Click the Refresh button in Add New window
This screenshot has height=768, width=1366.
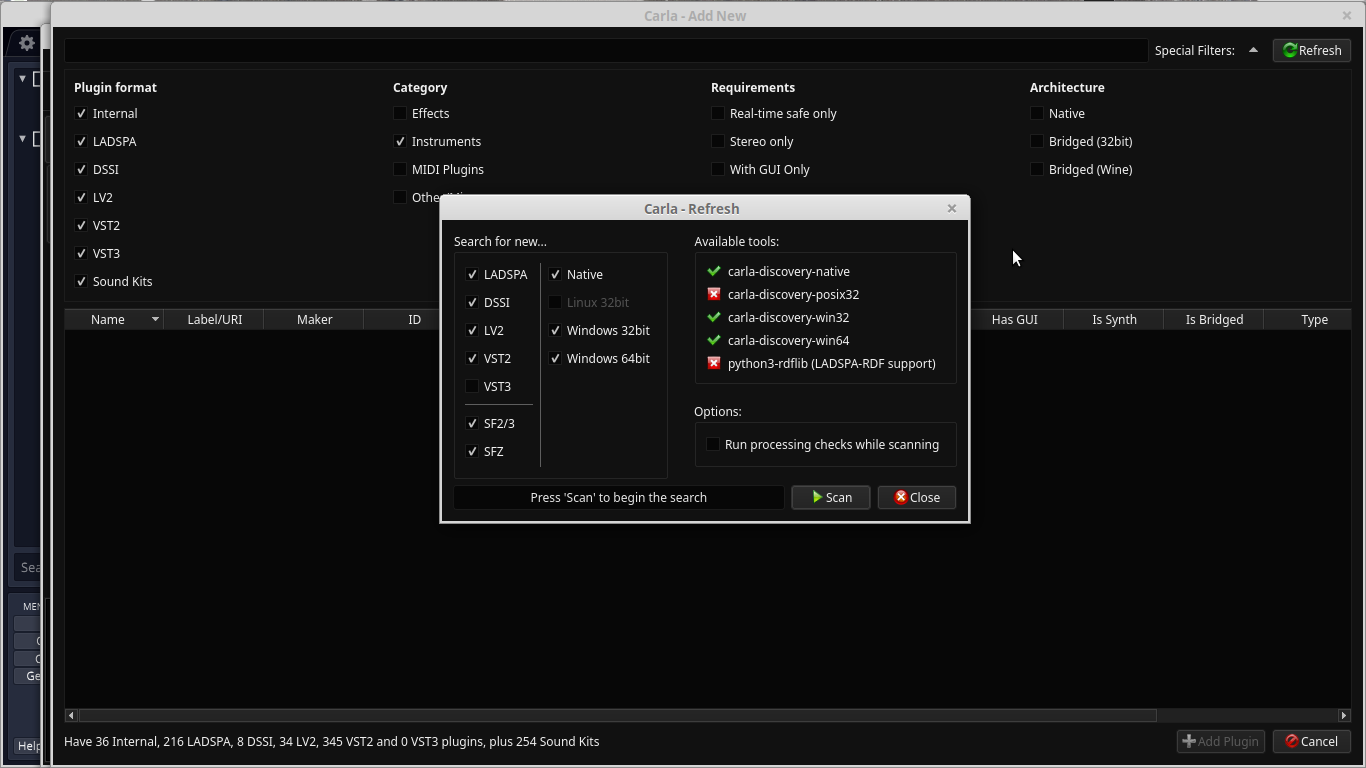tap(1312, 50)
